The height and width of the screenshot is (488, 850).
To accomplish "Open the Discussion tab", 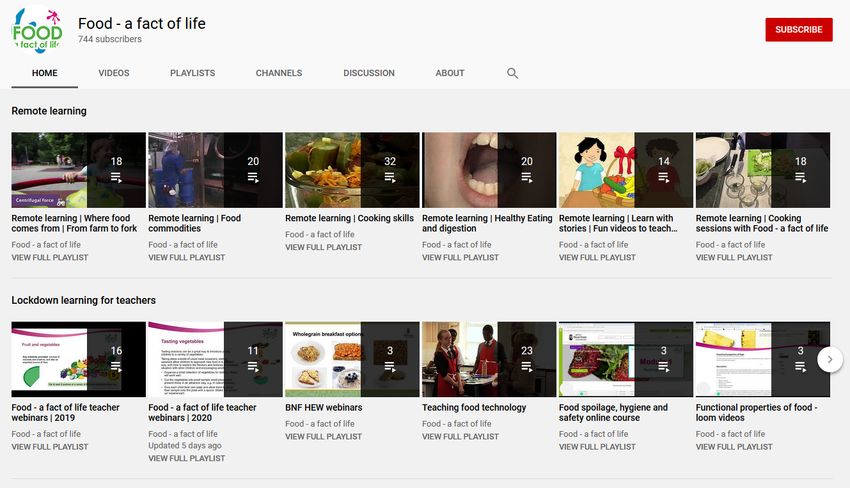I will pos(369,73).
